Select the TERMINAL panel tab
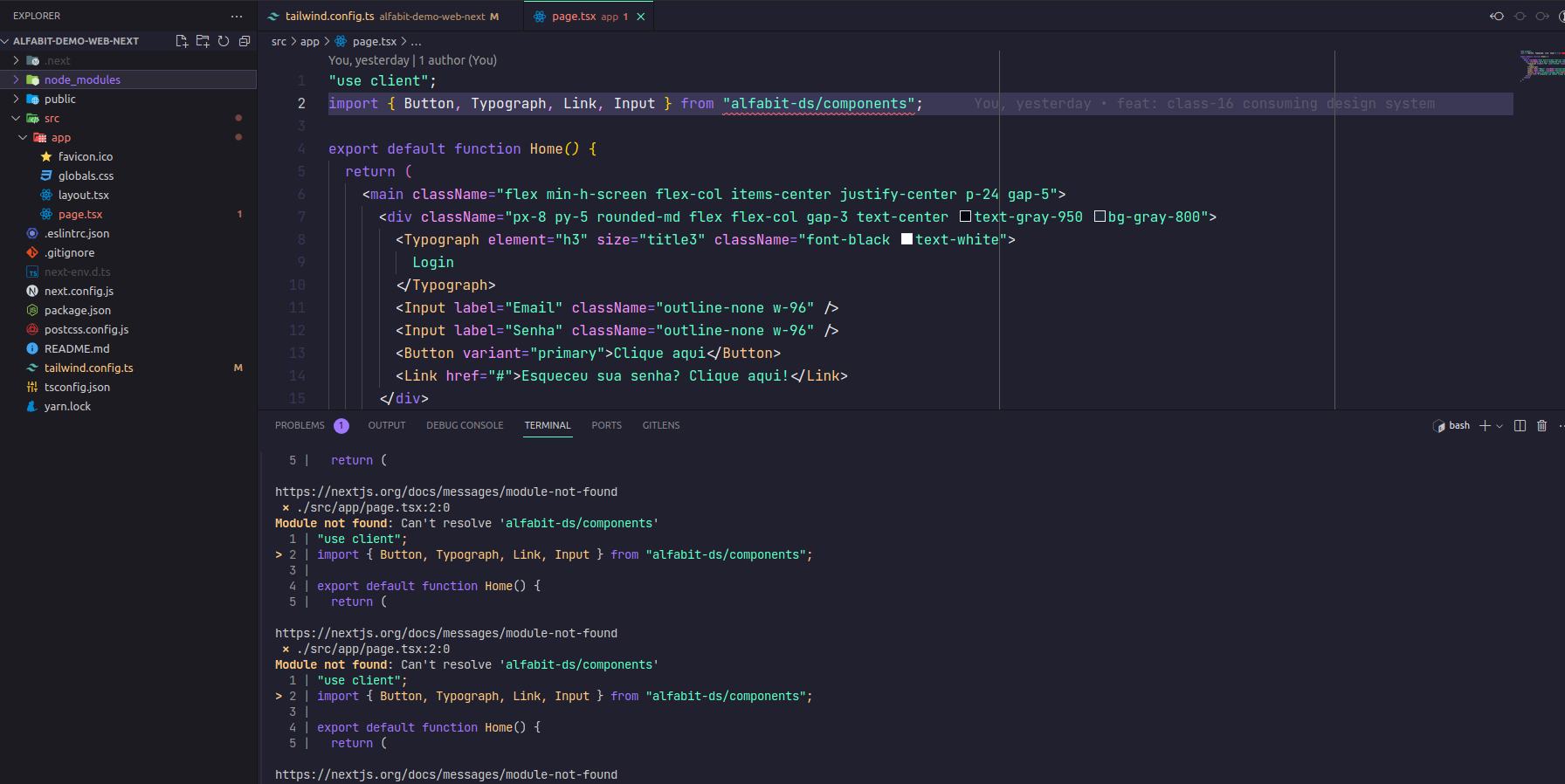 548,425
